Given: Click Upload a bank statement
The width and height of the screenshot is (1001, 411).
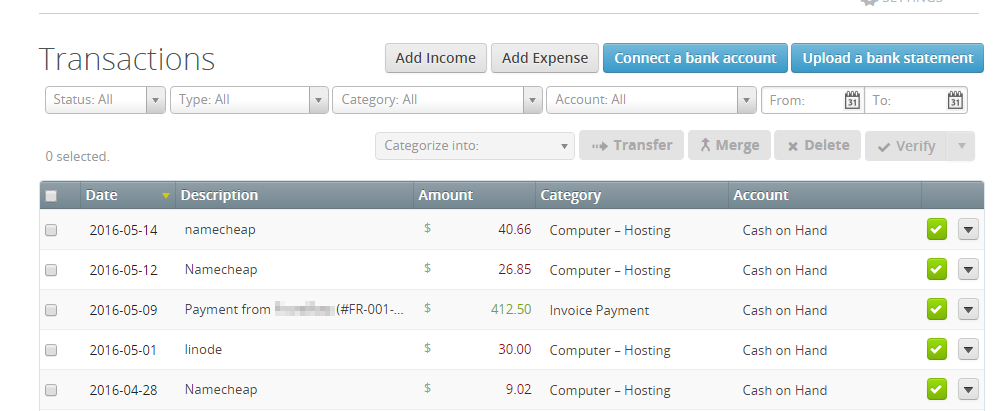Looking at the screenshot, I should [887, 58].
